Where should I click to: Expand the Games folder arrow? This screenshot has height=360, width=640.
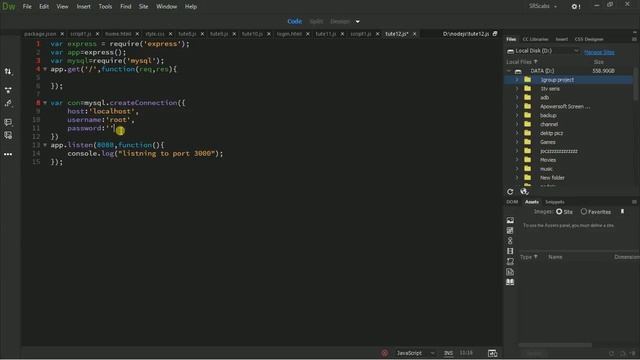pos(517,142)
